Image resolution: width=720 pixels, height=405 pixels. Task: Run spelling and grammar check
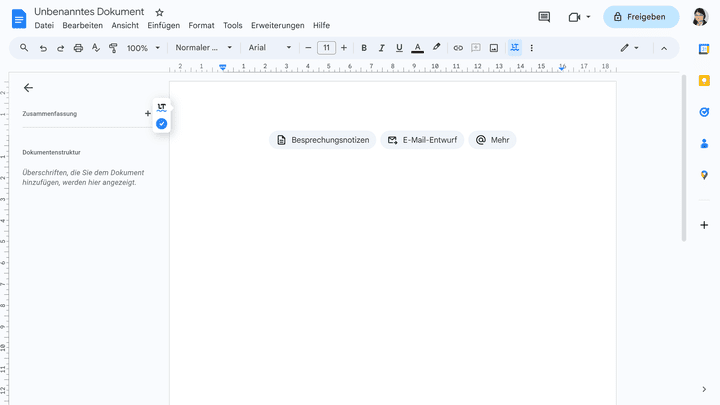tap(96, 48)
